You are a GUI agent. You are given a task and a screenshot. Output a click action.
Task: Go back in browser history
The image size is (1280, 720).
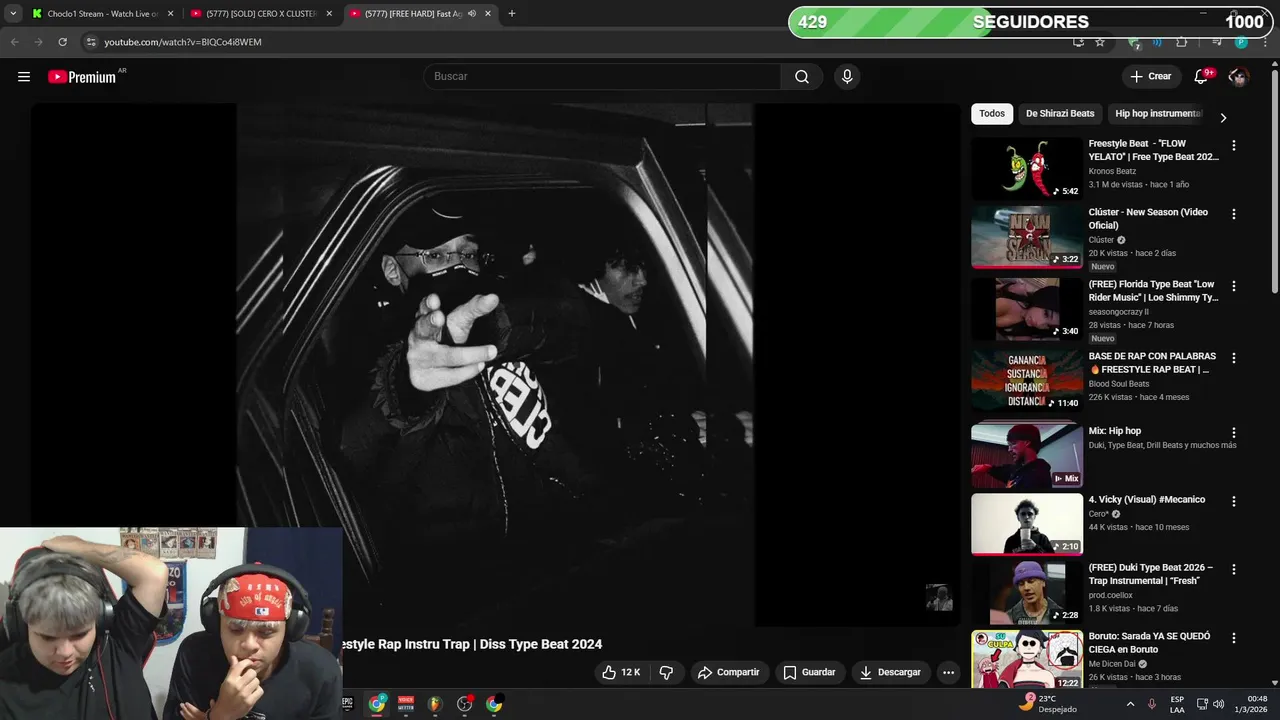[15, 42]
